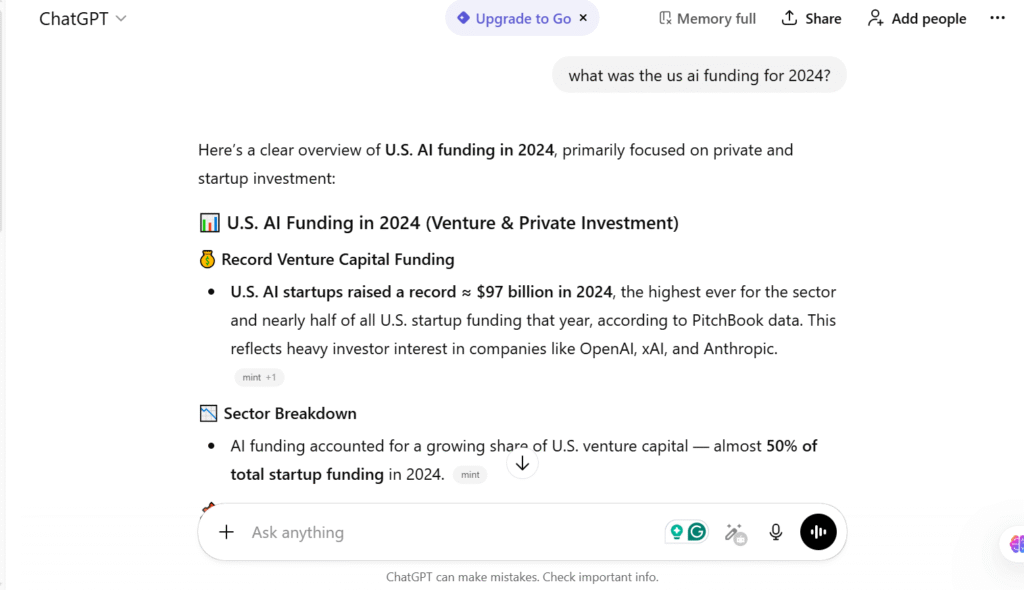The image size is (1024, 590).
Task: Click the green lightbulb extension icon
Action: 677,532
